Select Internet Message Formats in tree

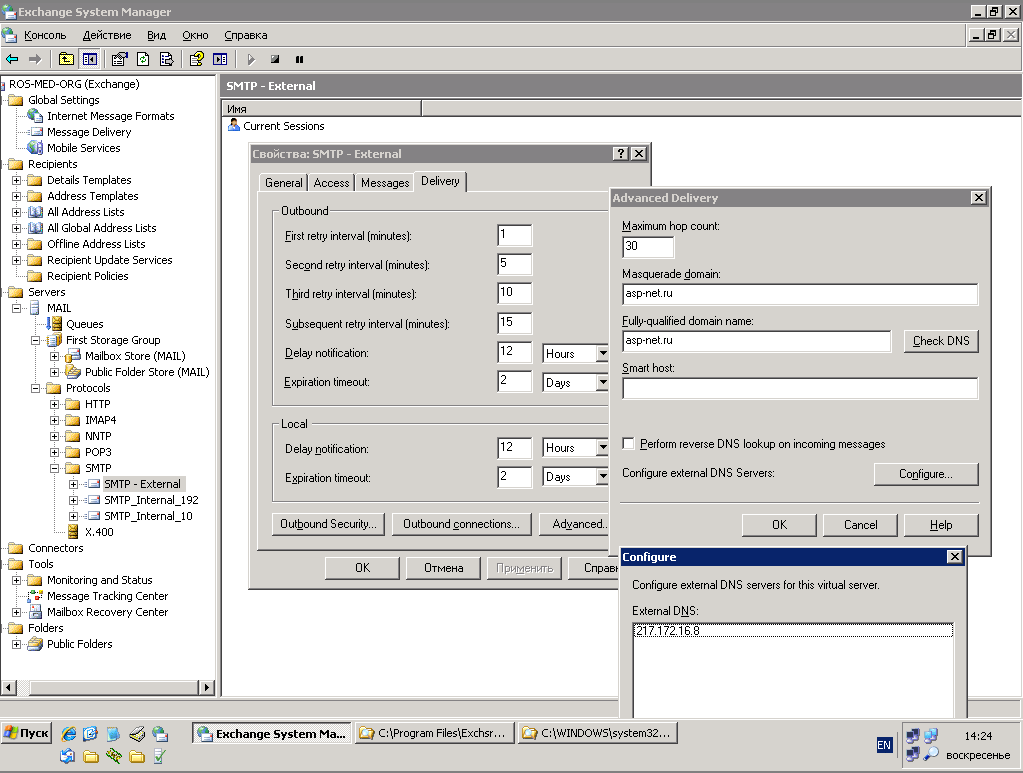[x=110, y=116]
